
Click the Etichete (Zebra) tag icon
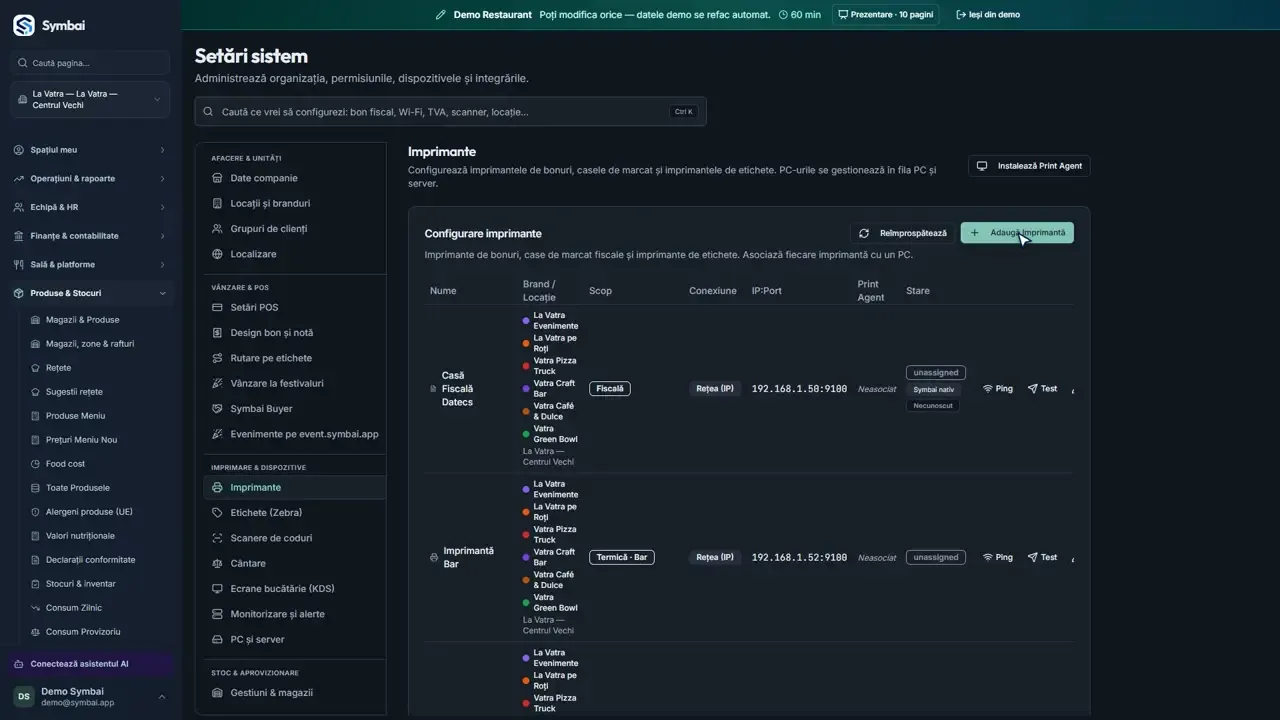click(x=217, y=513)
